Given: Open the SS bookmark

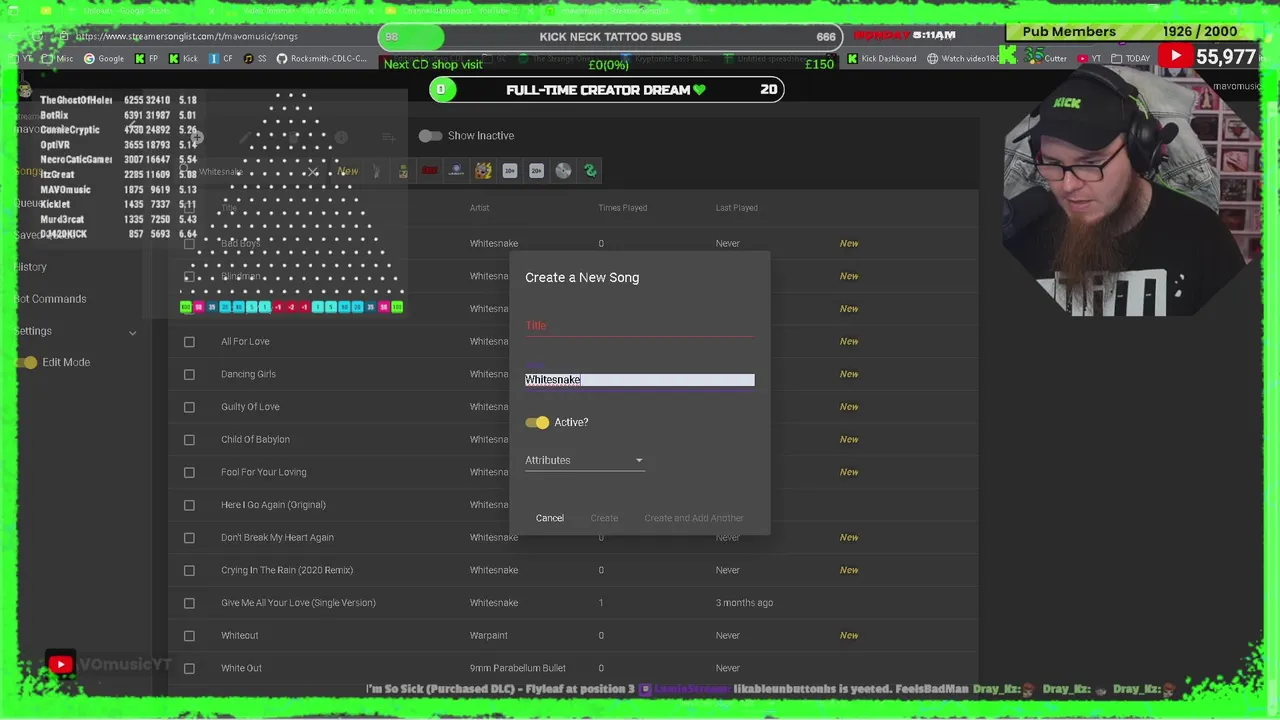Looking at the screenshot, I should click(255, 58).
